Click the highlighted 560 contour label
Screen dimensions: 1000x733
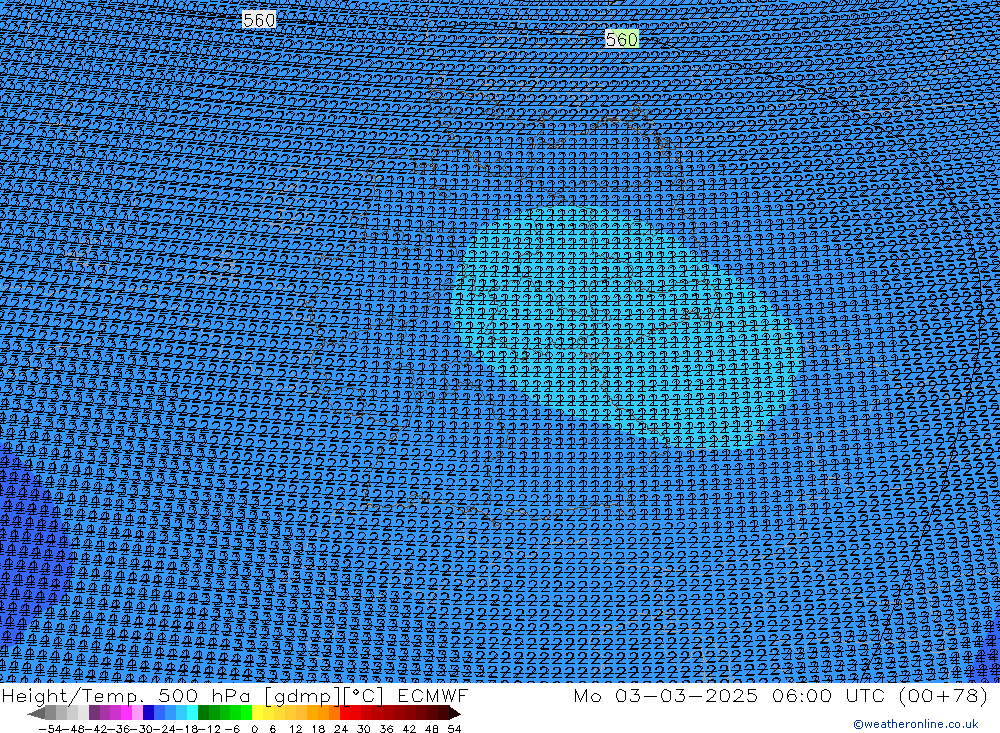(621, 40)
